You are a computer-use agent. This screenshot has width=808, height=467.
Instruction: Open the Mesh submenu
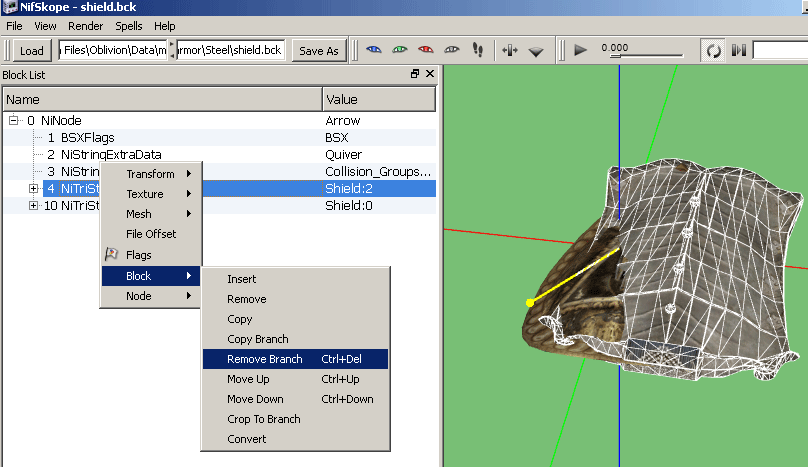click(x=150, y=214)
